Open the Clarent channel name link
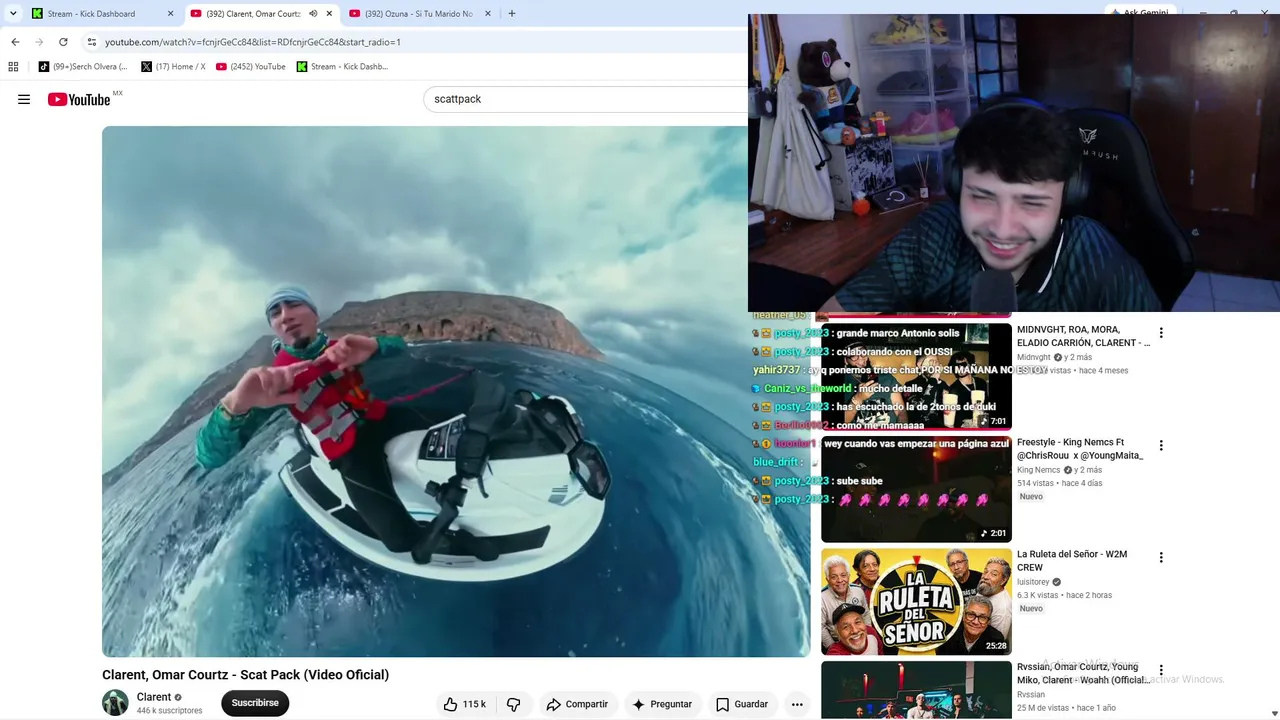The image size is (1280, 720). click(154, 697)
